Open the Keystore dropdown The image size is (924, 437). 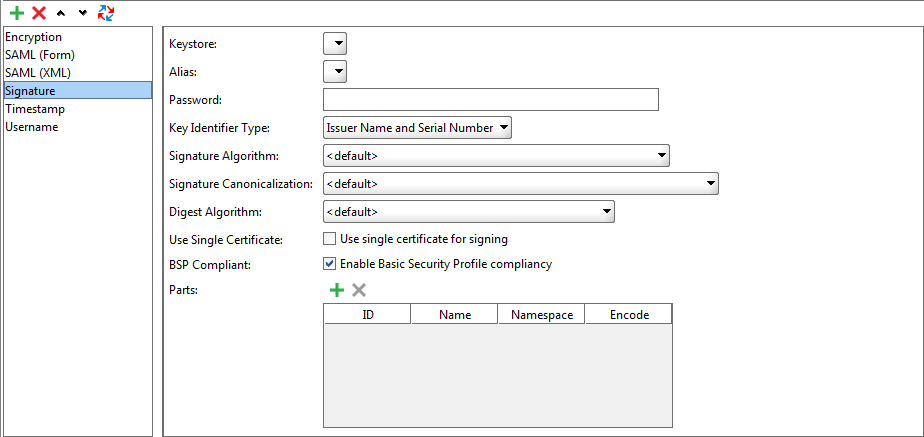click(335, 43)
